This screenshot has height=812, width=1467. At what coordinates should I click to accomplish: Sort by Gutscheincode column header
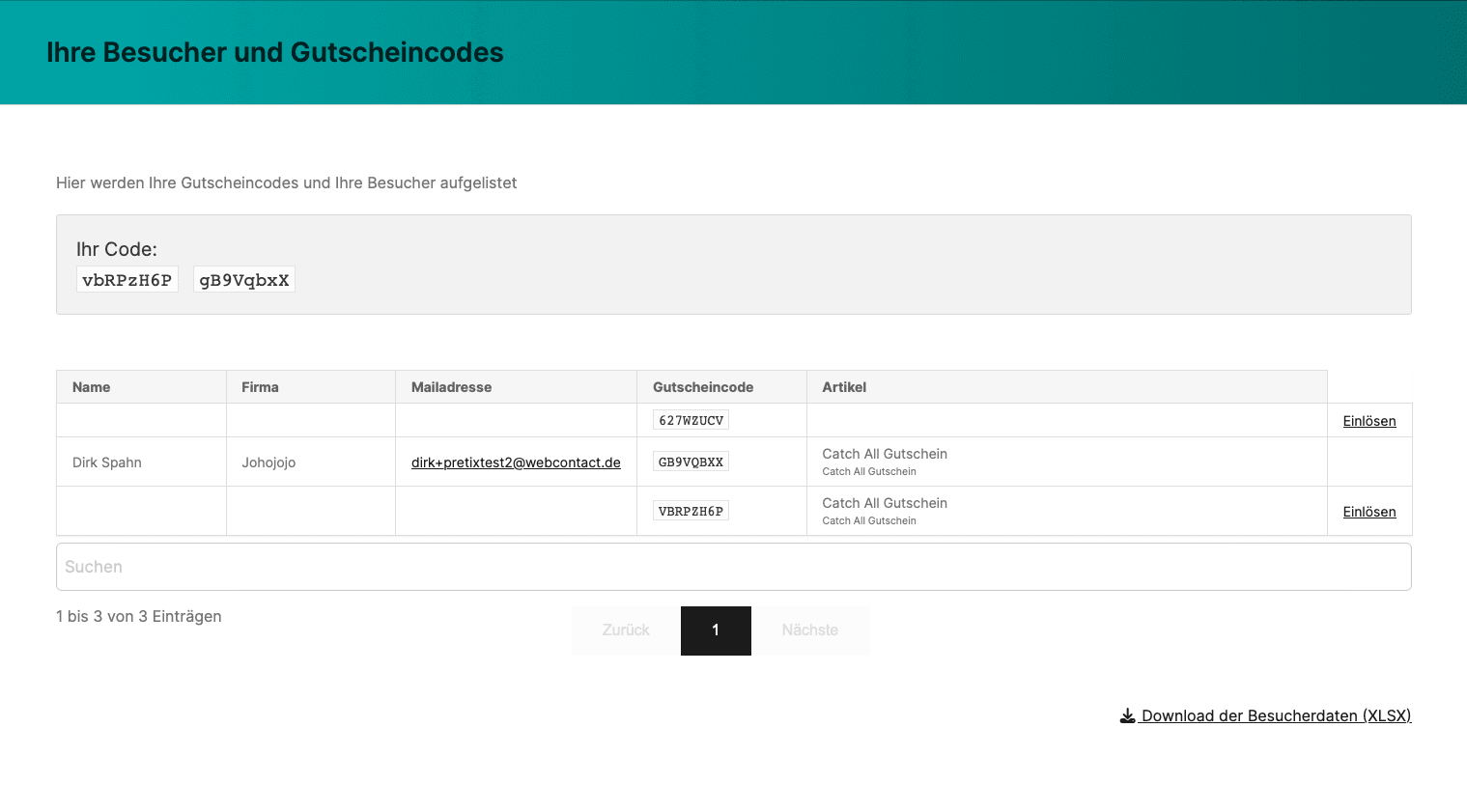click(x=721, y=387)
